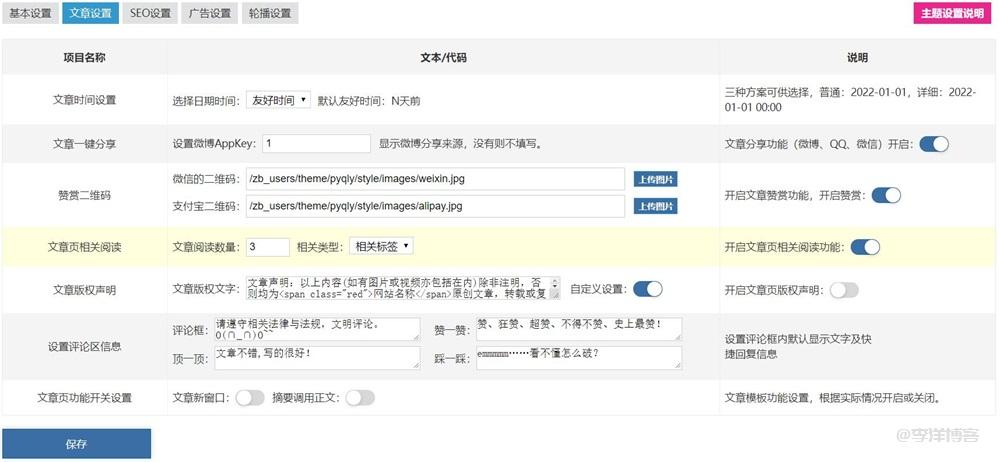Go to the 广告设置 tab

coord(209,14)
